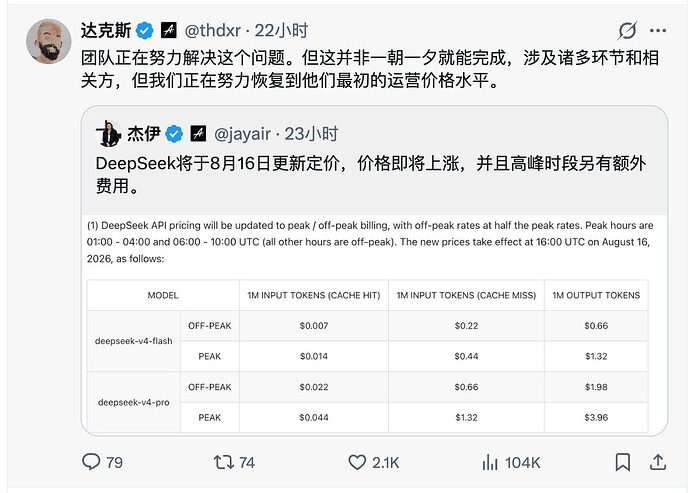Image resolution: width=690 pixels, height=493 pixels.
Task: Open 达克斯 profile avatar
Action: tap(49, 41)
